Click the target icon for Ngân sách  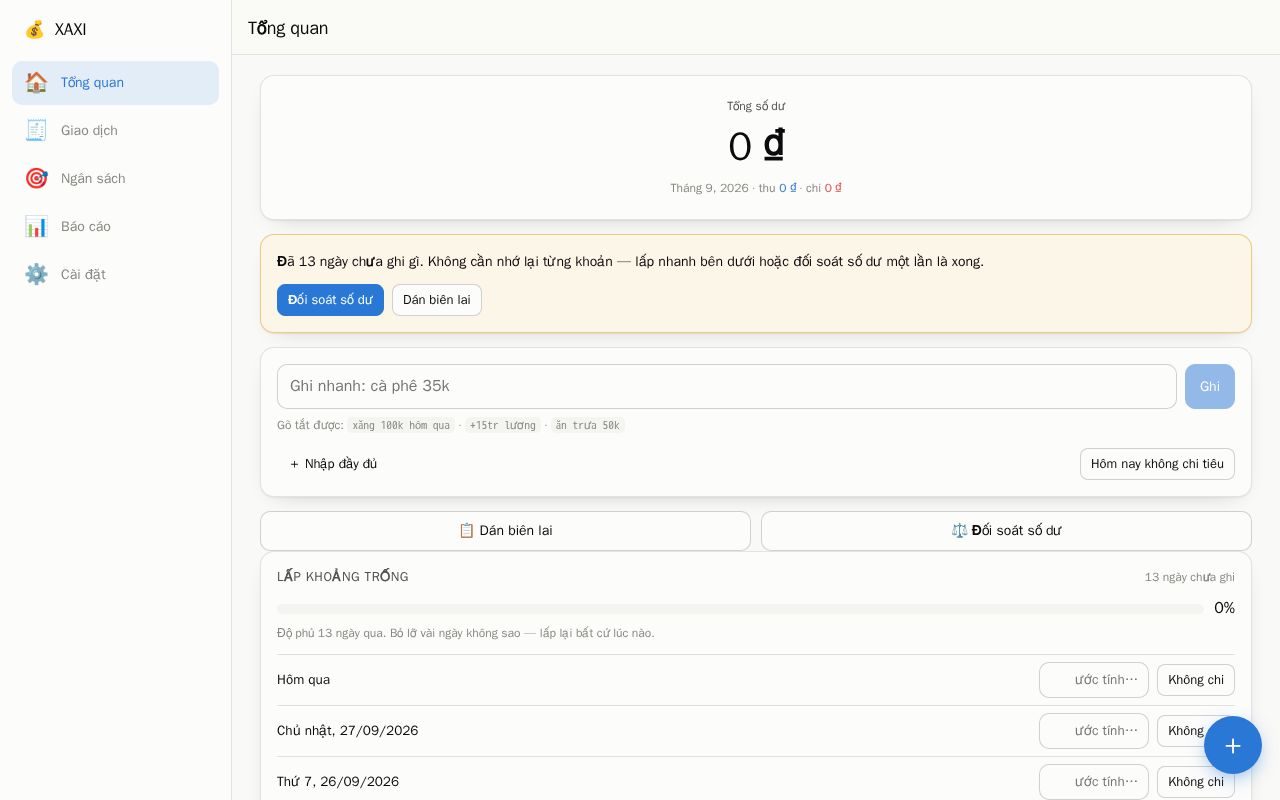click(36, 179)
